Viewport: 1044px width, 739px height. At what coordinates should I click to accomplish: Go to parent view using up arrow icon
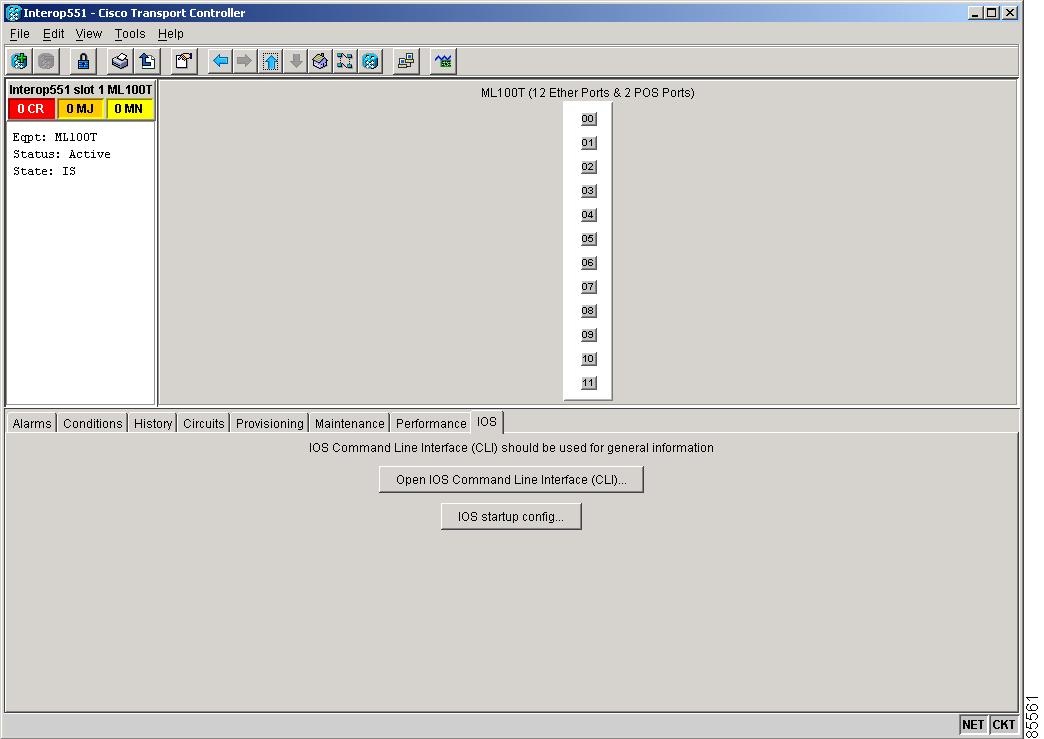click(x=270, y=61)
